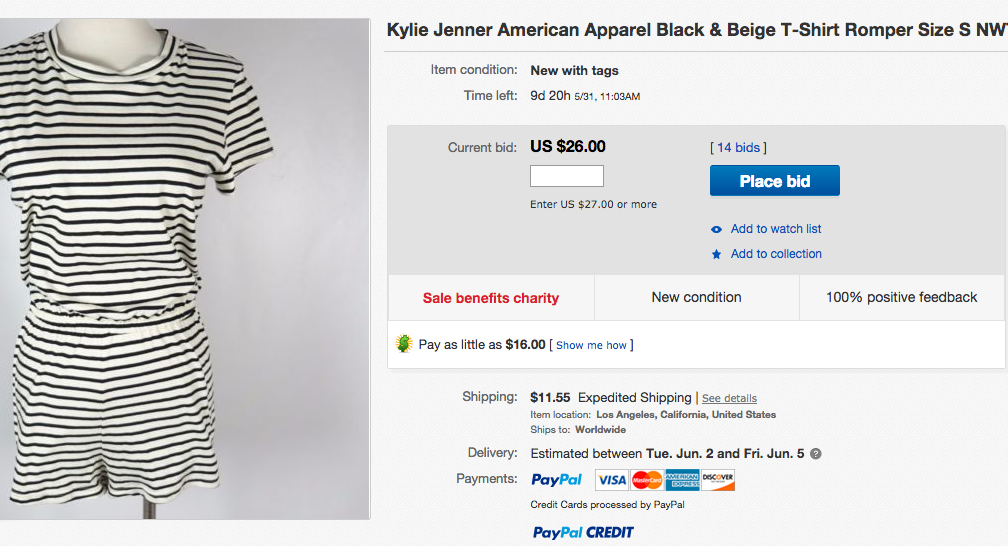
Task: Click the MasterCard icon
Action: pos(647,480)
